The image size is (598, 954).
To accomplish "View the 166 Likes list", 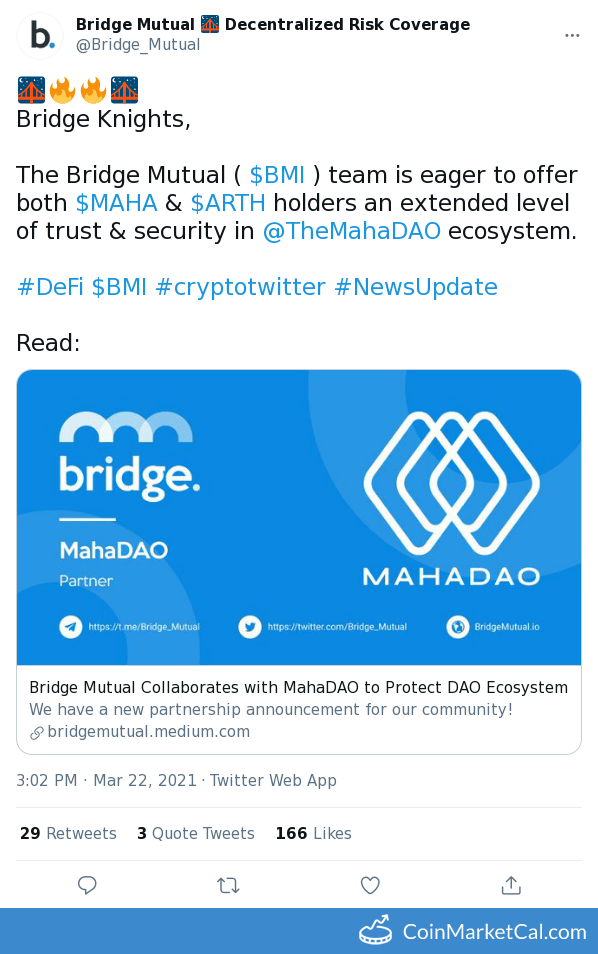I will pos(313,834).
